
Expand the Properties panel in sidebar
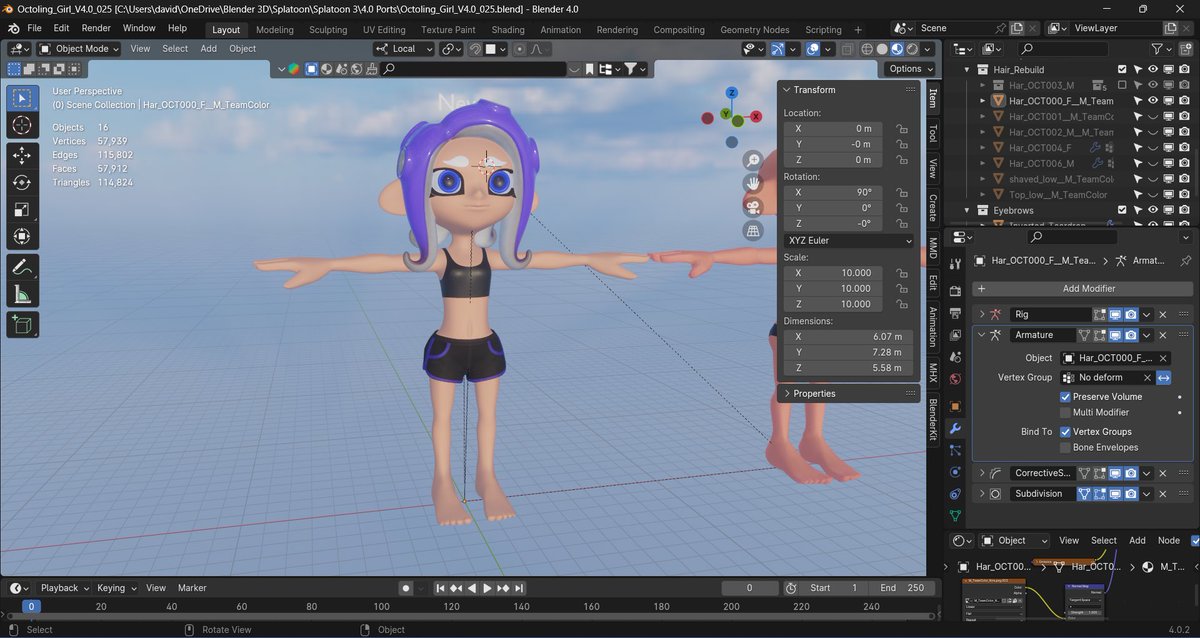(x=787, y=394)
